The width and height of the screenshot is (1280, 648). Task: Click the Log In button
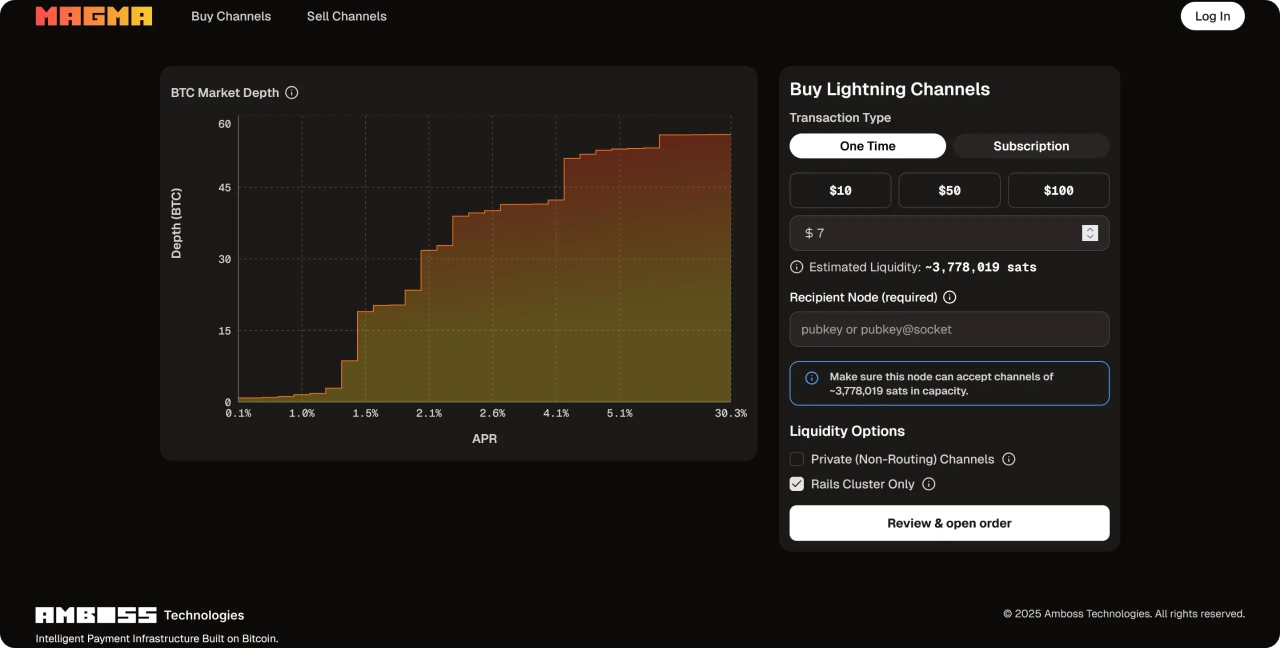tap(1212, 16)
